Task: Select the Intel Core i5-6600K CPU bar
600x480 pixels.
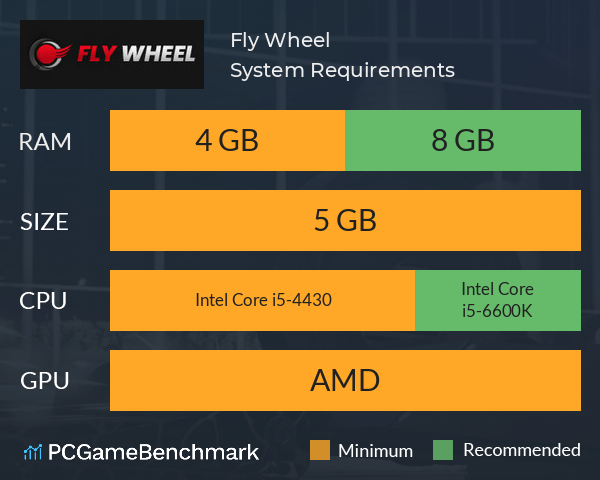Action: click(498, 300)
